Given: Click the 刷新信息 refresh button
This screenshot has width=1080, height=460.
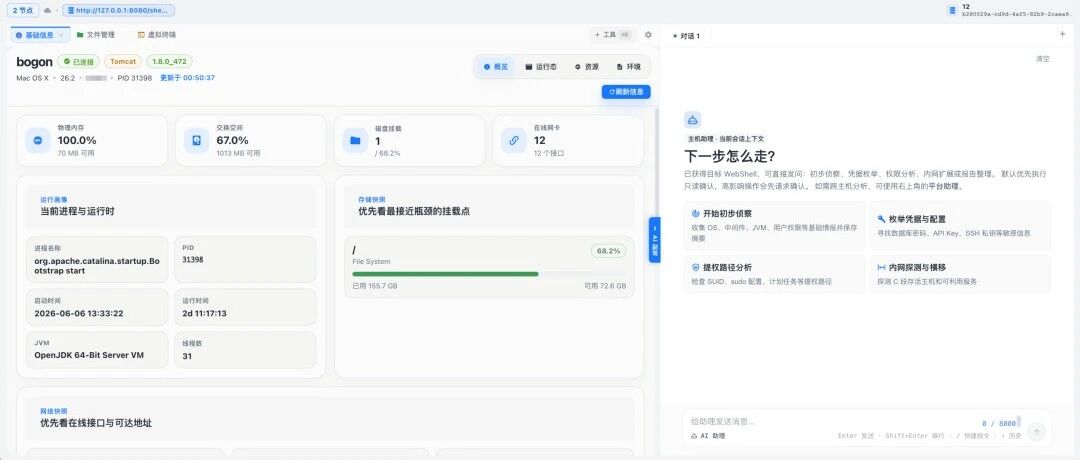Looking at the screenshot, I should pos(626,92).
